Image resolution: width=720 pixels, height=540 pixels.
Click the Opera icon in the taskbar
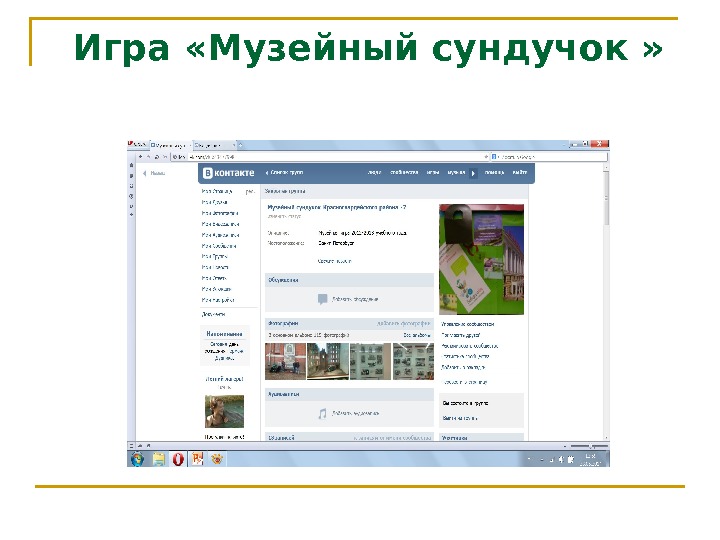pos(178,459)
